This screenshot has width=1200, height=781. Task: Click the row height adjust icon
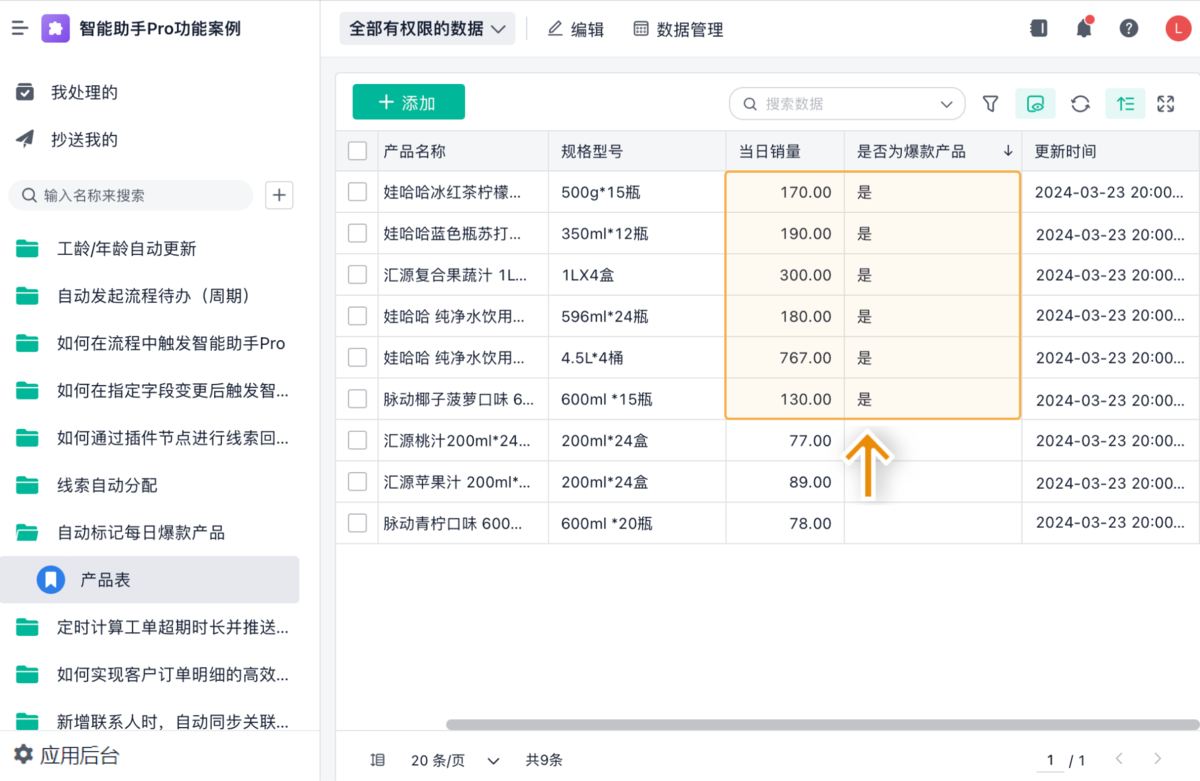pos(1125,104)
